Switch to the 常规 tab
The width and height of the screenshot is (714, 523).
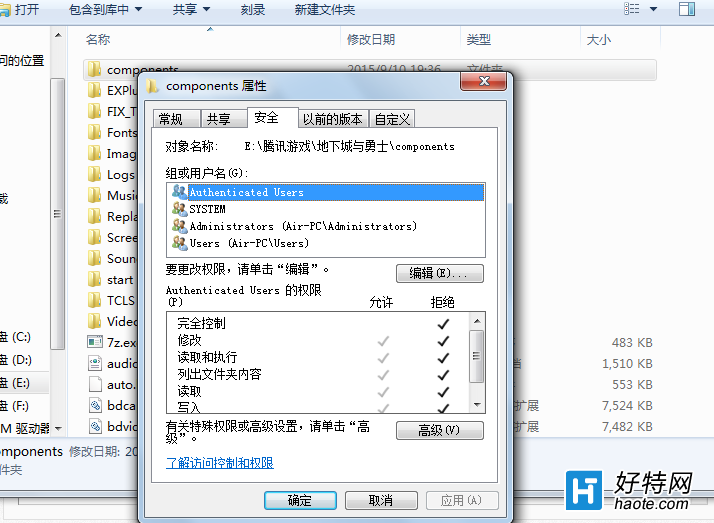176,119
